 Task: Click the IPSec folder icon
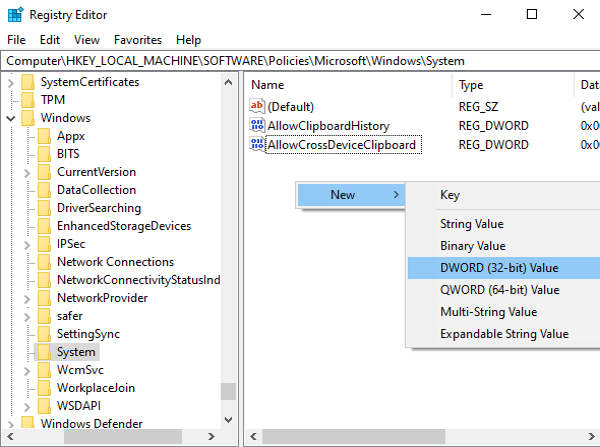44,243
